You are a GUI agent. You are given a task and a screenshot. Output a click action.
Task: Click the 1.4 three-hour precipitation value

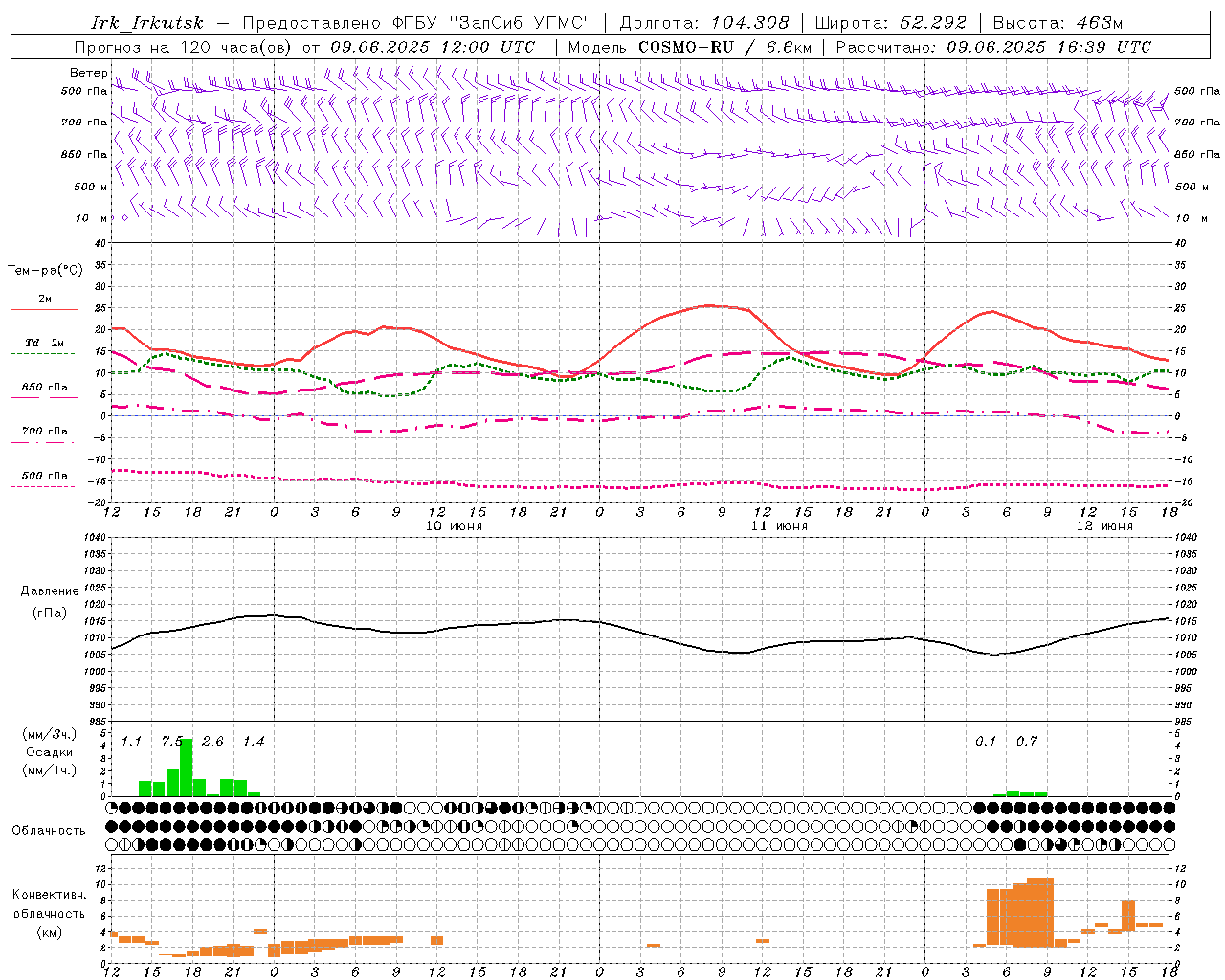[254, 742]
